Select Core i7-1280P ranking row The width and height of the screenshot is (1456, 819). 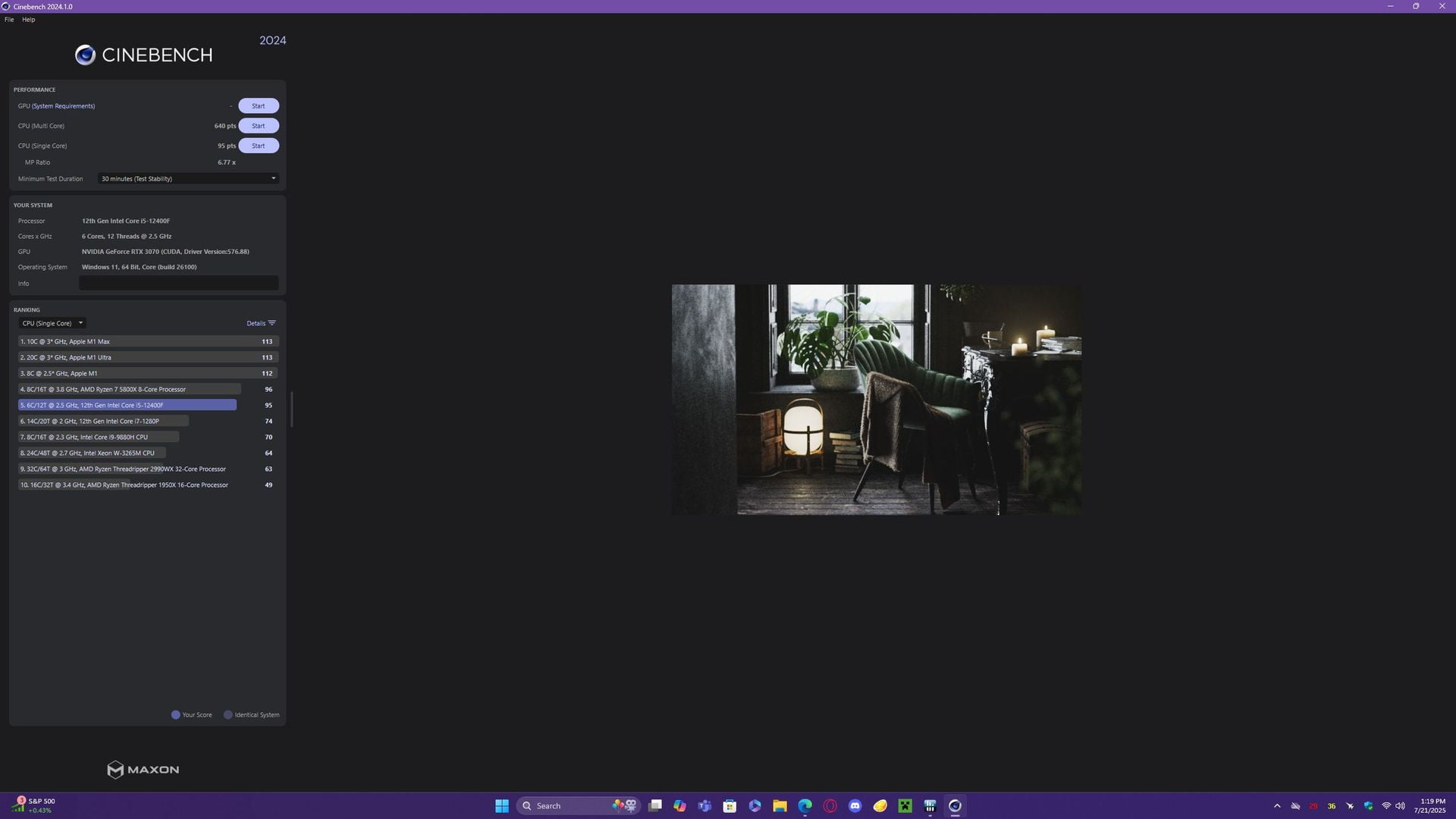pos(148,421)
